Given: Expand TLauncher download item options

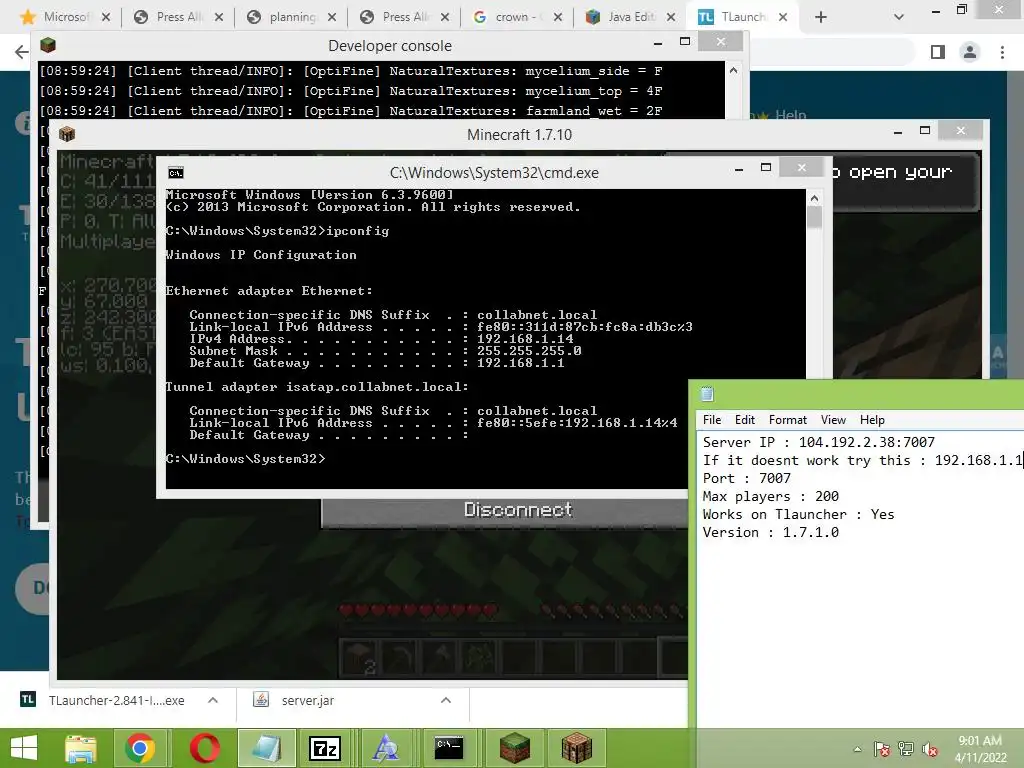Looking at the screenshot, I should [x=213, y=700].
